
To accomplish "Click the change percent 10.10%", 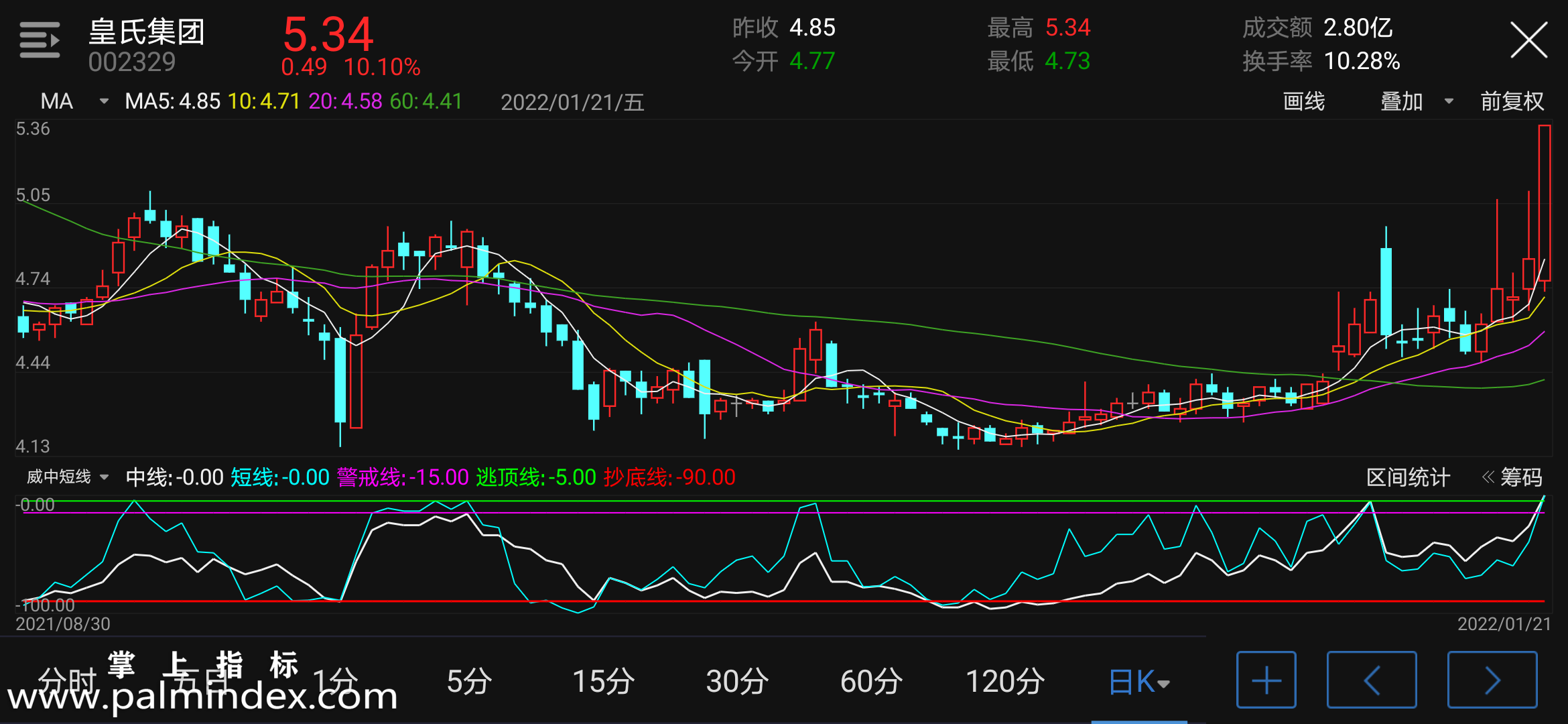I will coord(382,67).
